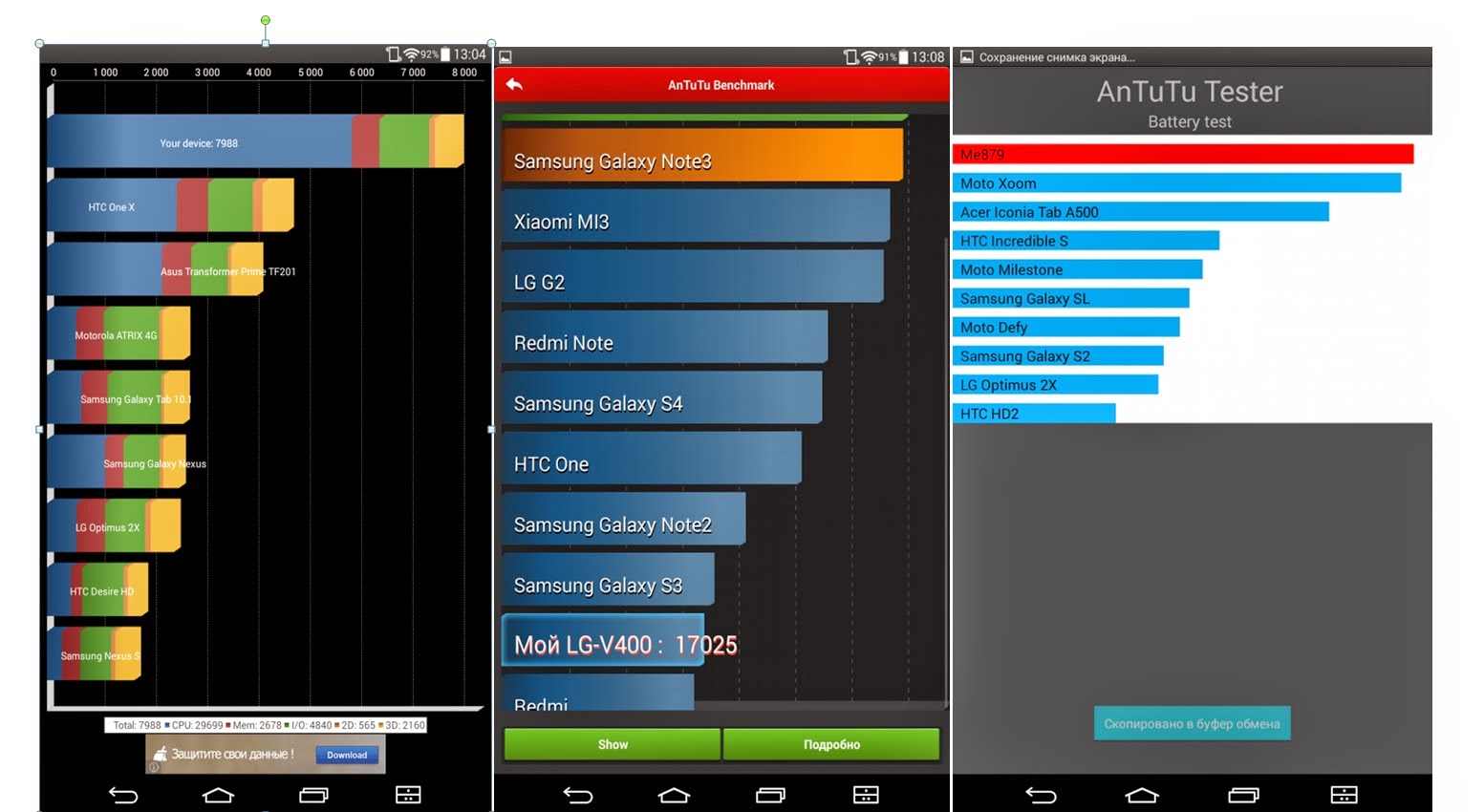Click the AnTuTu Benchmark title text
1484x812 pixels.
click(721, 85)
